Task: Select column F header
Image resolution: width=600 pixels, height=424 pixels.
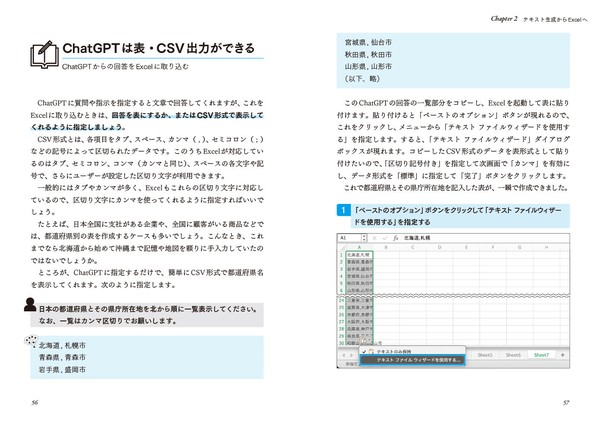Action: (493, 248)
